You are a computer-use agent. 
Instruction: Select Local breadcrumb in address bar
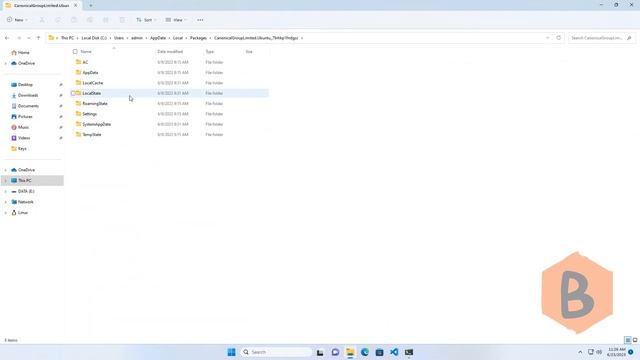178,38
